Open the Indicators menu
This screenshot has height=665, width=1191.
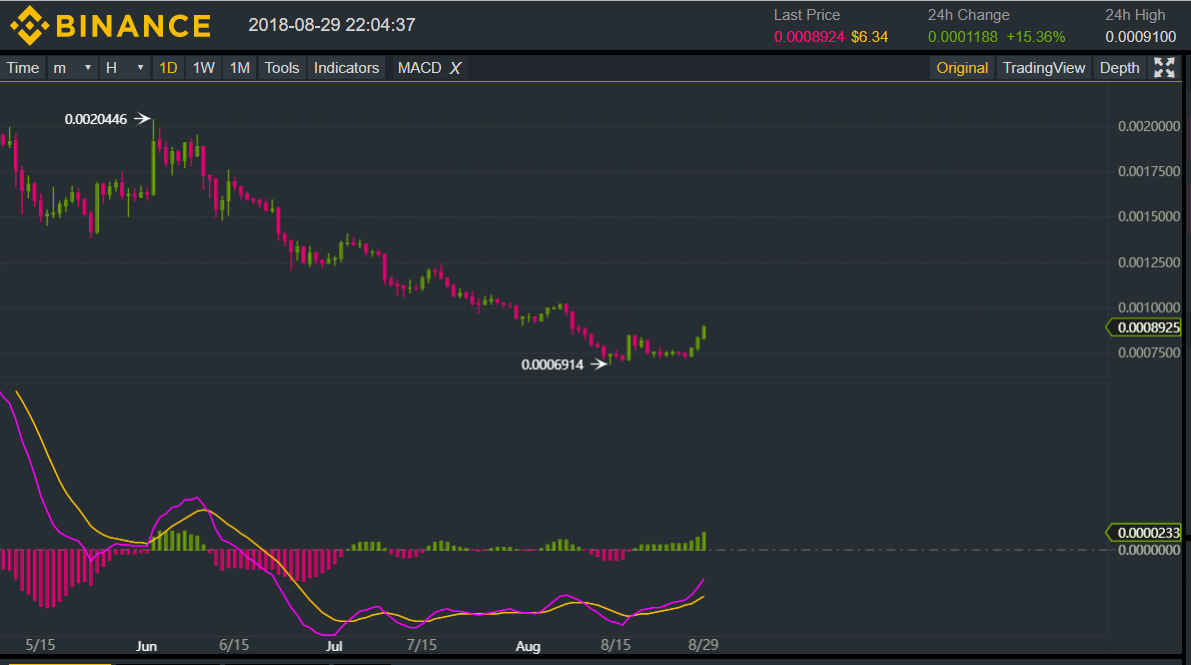click(x=346, y=68)
